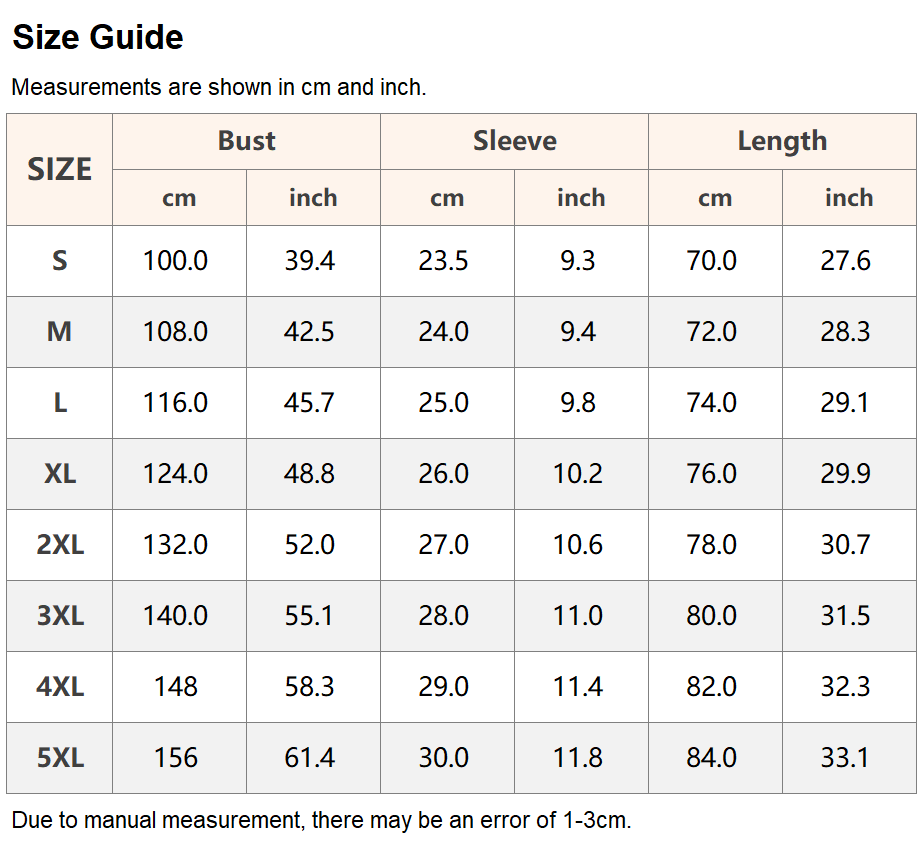
Task: Click the 27.6 length inch cell
Action: pyautogui.click(x=849, y=261)
